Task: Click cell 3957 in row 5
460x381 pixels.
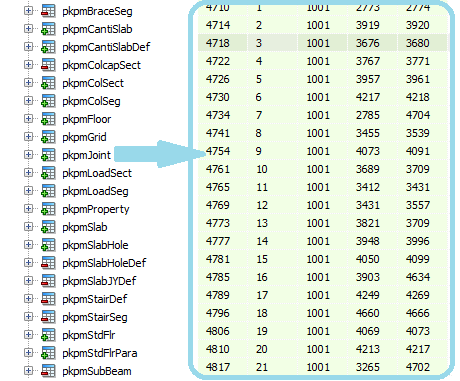Action: tap(368, 79)
